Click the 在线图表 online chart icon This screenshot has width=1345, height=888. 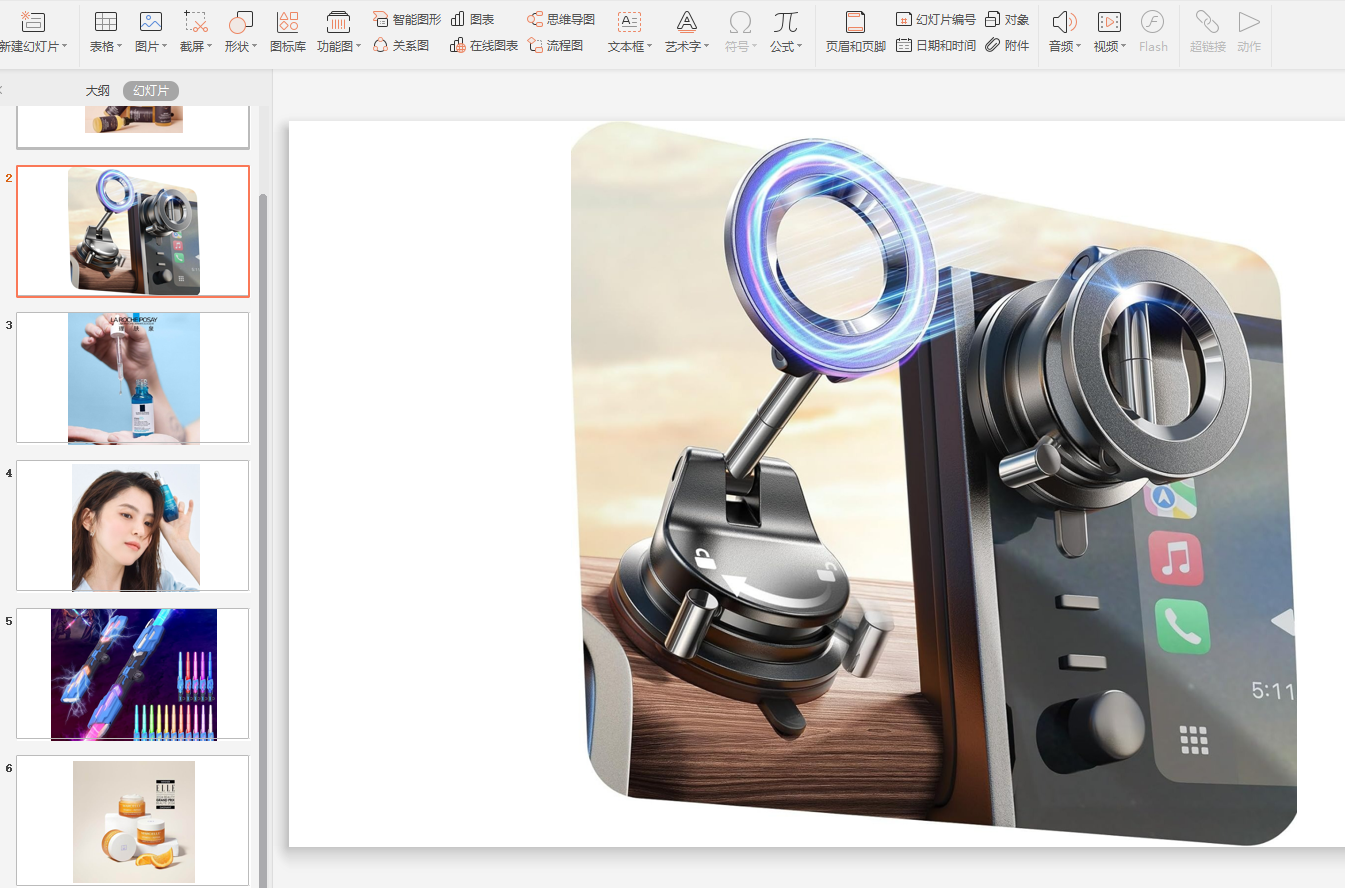(458, 45)
